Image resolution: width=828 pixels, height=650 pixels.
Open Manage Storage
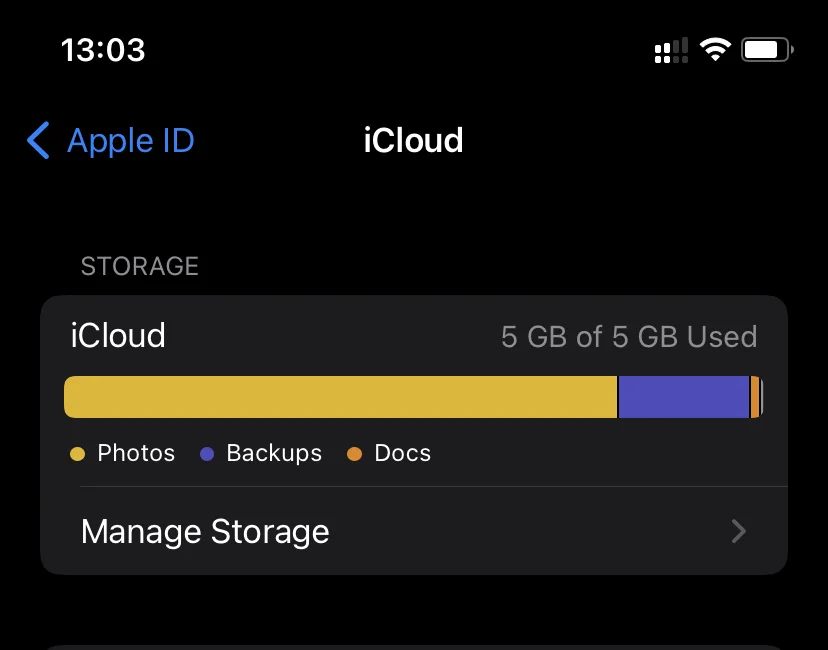414,531
